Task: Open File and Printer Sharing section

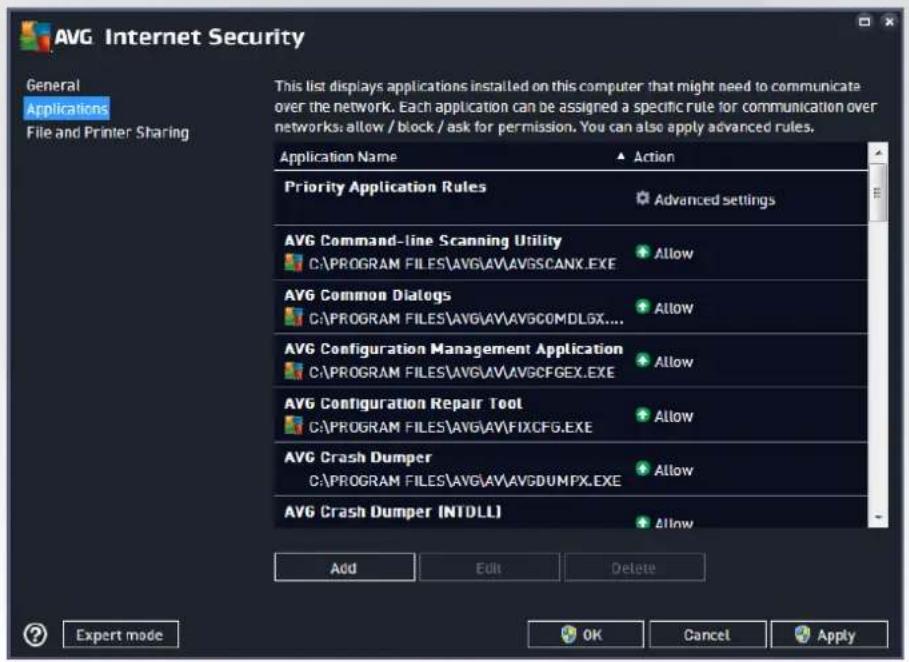Action: coord(108,132)
